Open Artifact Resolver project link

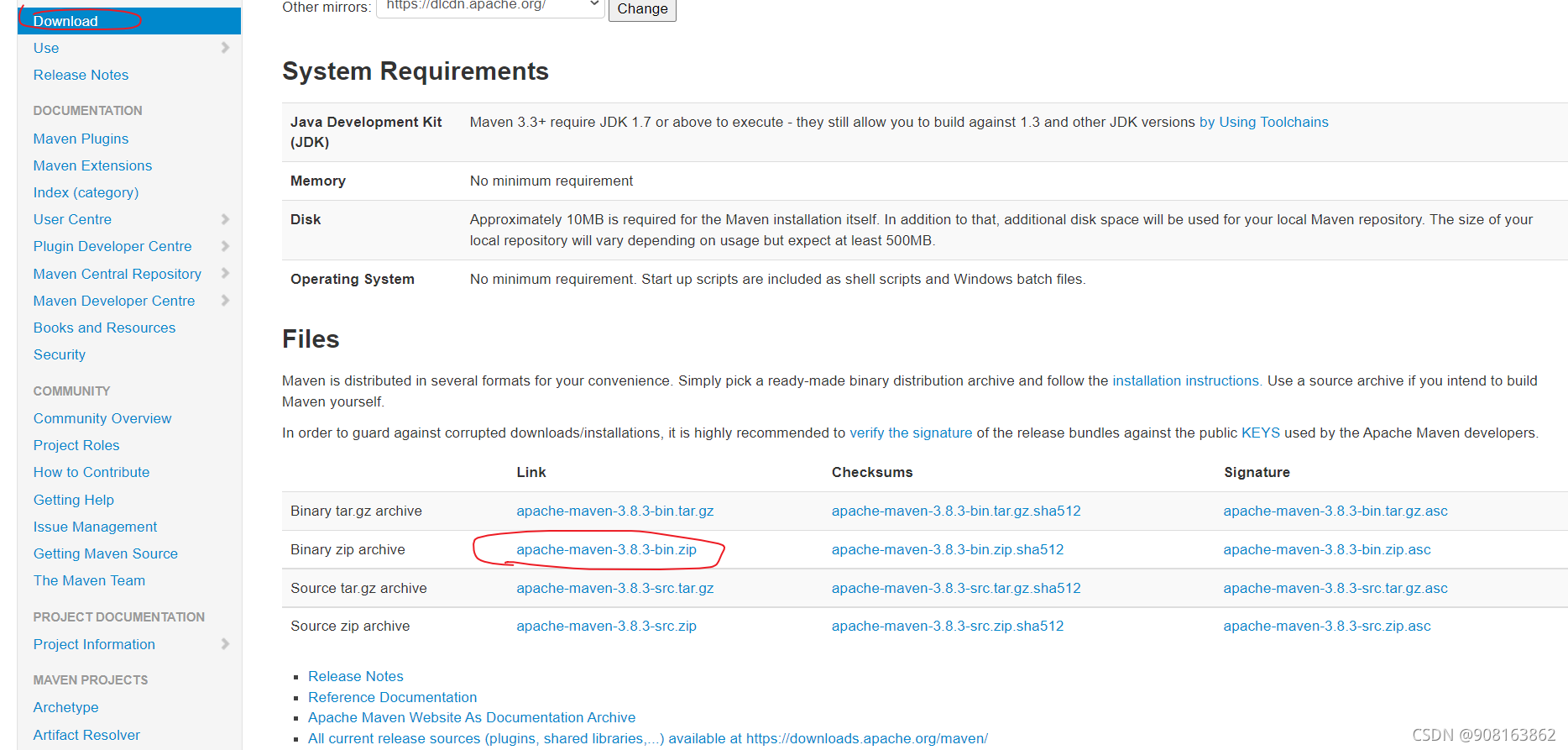tap(86, 735)
